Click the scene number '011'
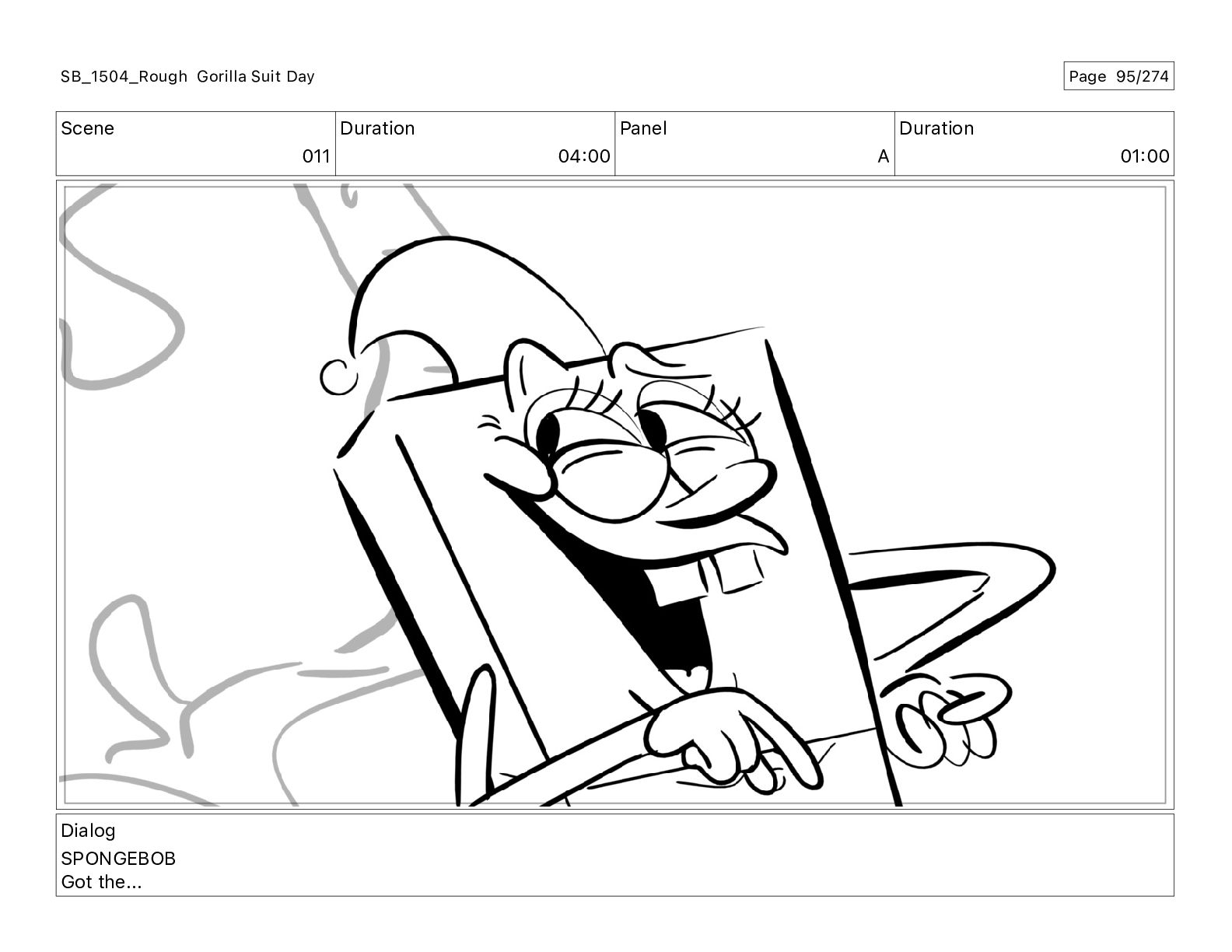 (x=316, y=156)
